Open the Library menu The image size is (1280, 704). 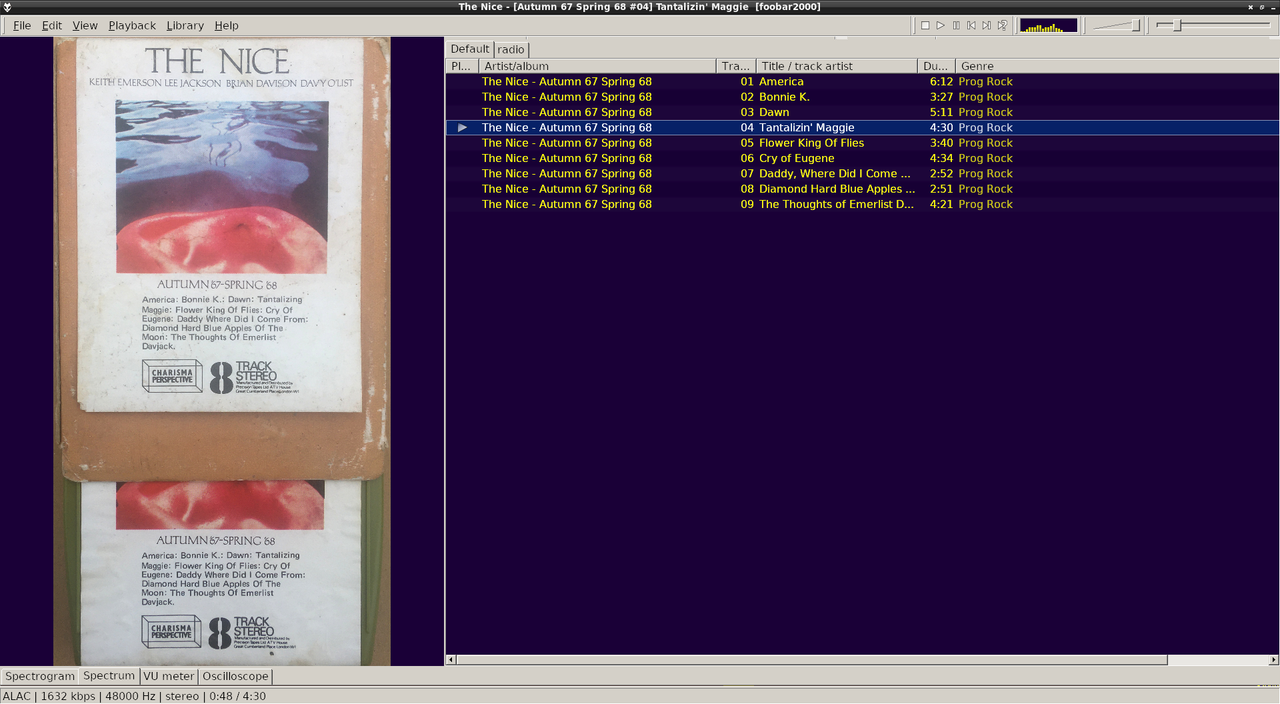185,25
